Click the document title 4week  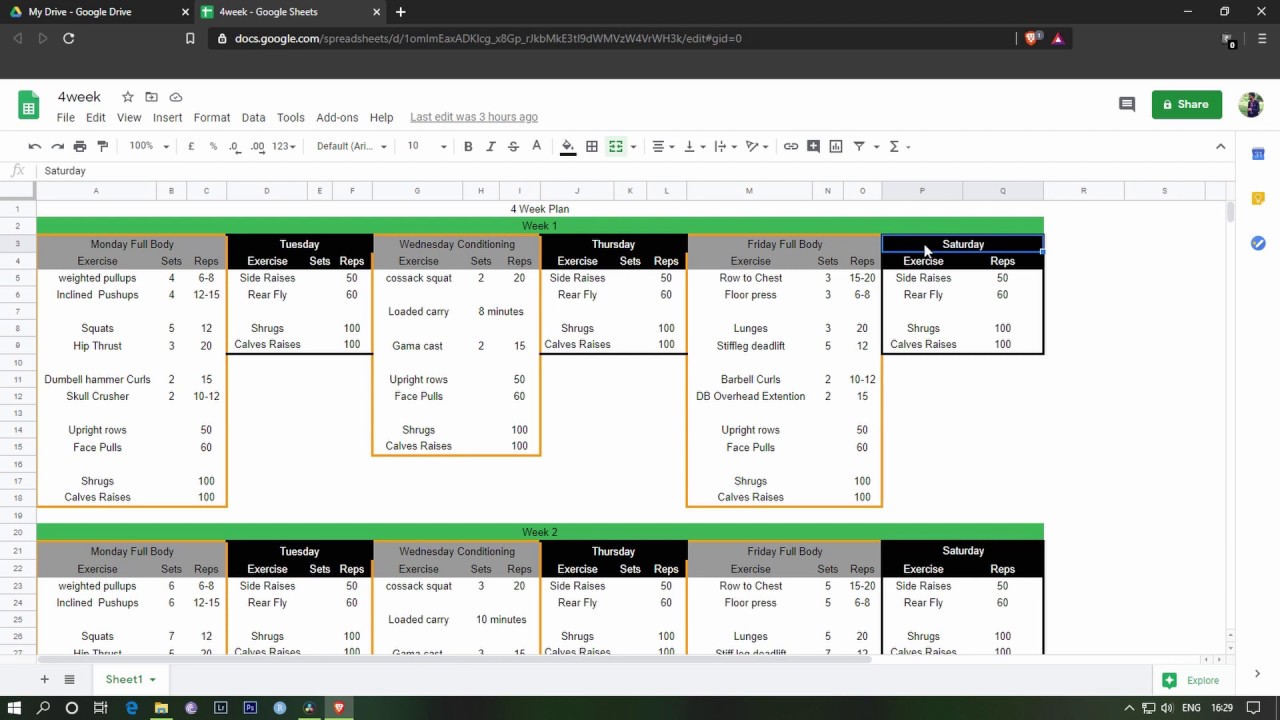(79, 97)
